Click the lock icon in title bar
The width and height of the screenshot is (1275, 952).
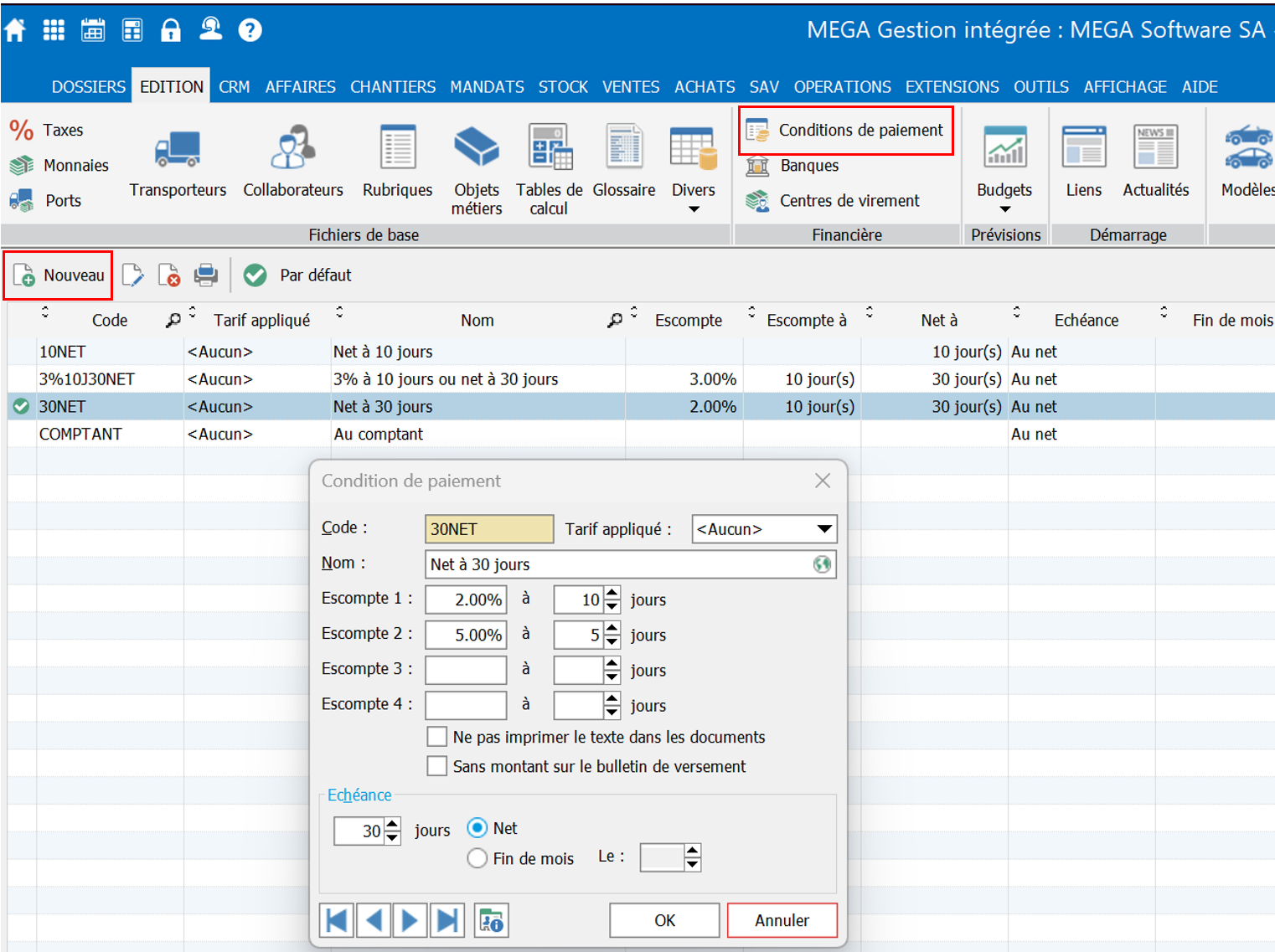click(171, 31)
